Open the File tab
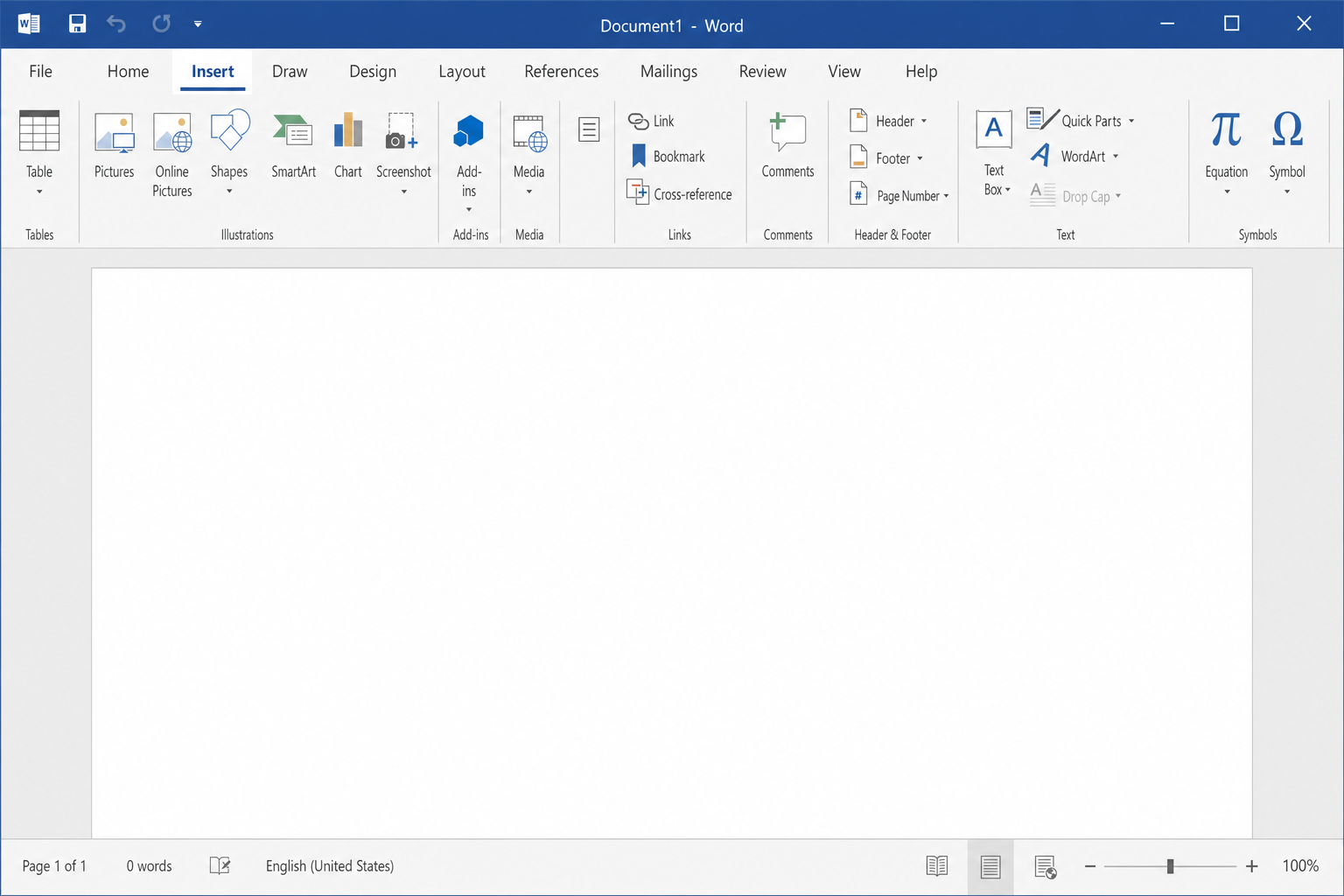Viewport: 1344px width, 896px height. click(40, 72)
